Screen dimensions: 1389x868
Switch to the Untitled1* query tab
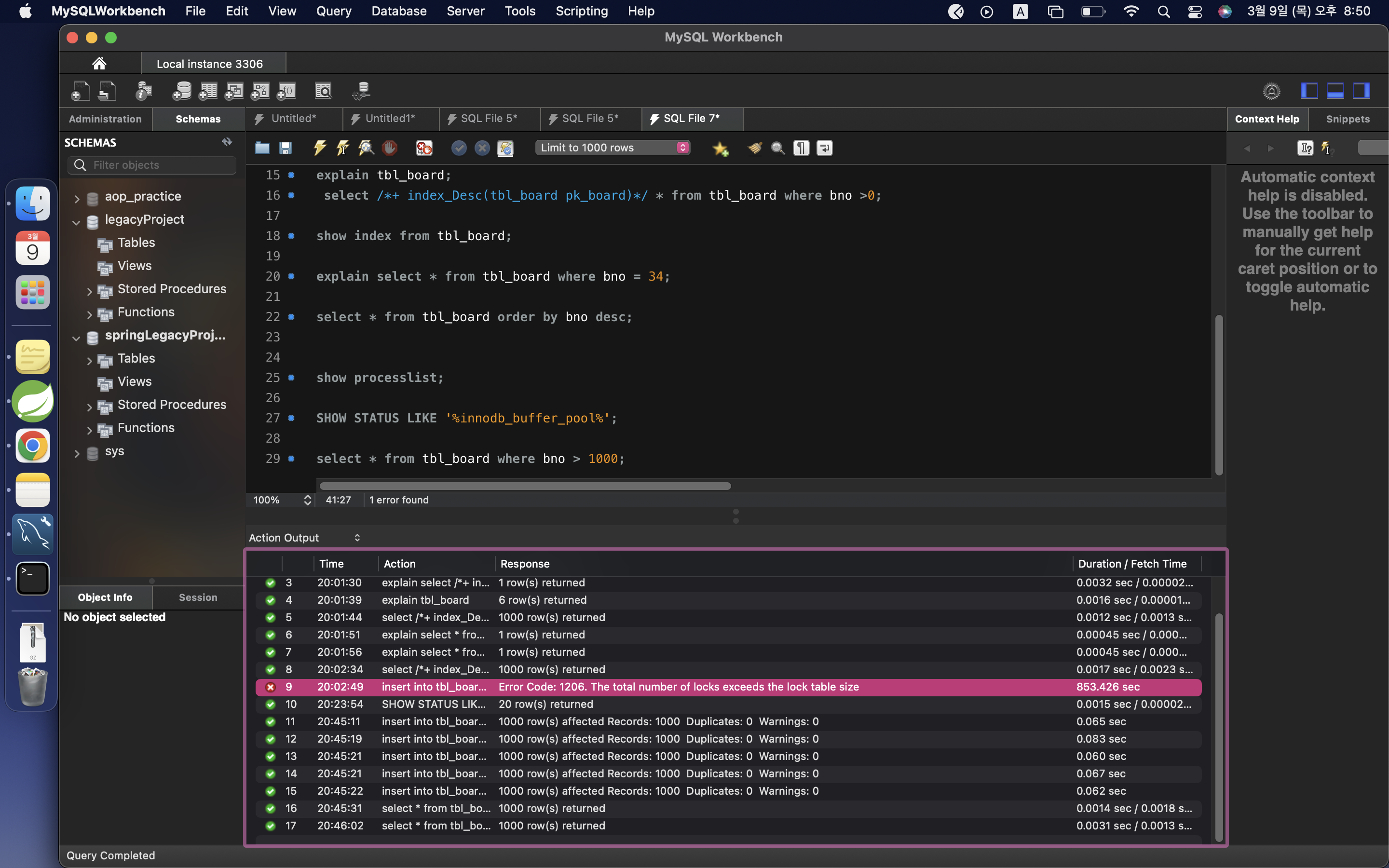tap(390, 119)
